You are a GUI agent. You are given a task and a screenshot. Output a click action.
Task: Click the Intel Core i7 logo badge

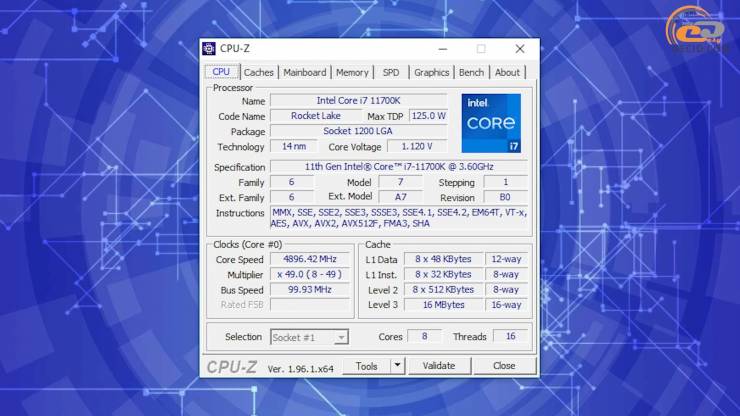click(491, 123)
